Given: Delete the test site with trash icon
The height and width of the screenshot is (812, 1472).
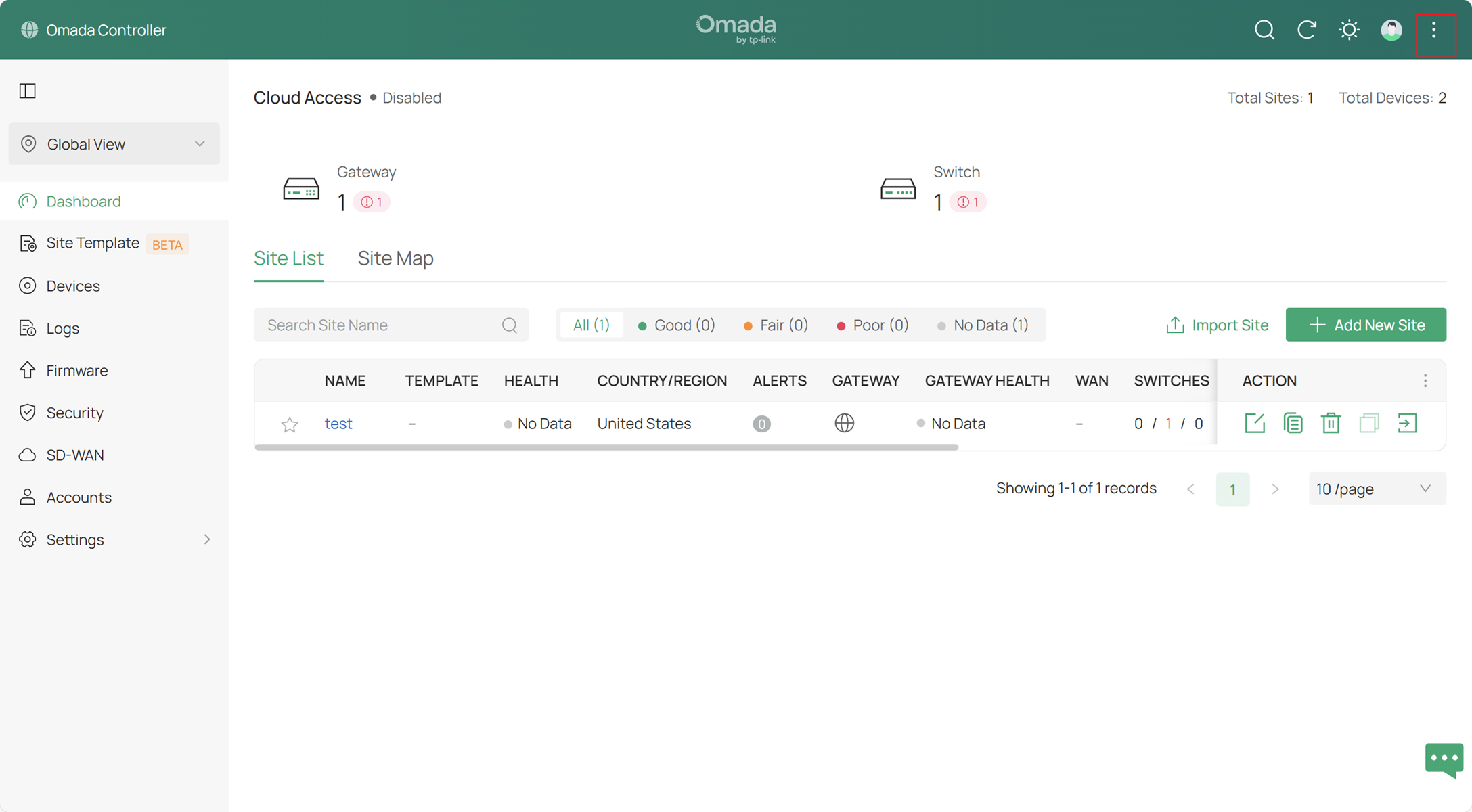Looking at the screenshot, I should click(x=1331, y=424).
